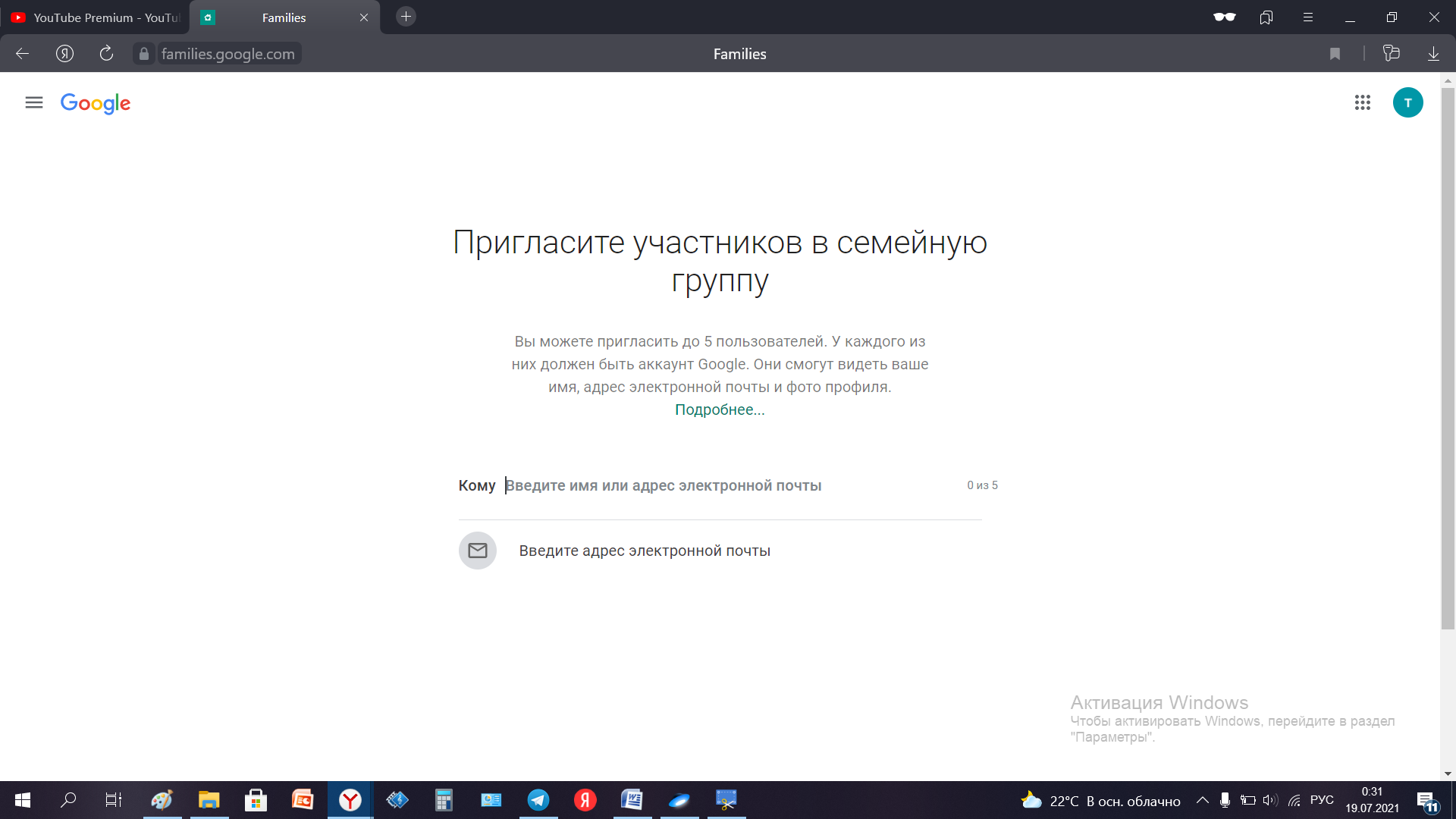Click the Yandex home icon in toolbar
Screen dimensions: 1456x819
pyautogui.click(x=65, y=54)
